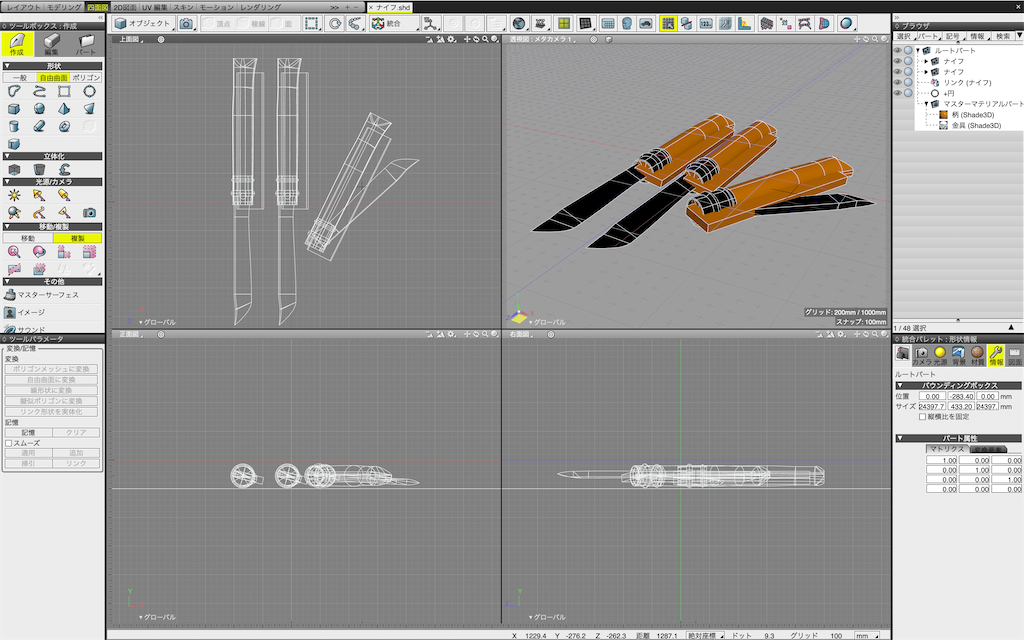
Task: Open 絶対座標 coordinate mode in status bar
Action: click(x=706, y=635)
